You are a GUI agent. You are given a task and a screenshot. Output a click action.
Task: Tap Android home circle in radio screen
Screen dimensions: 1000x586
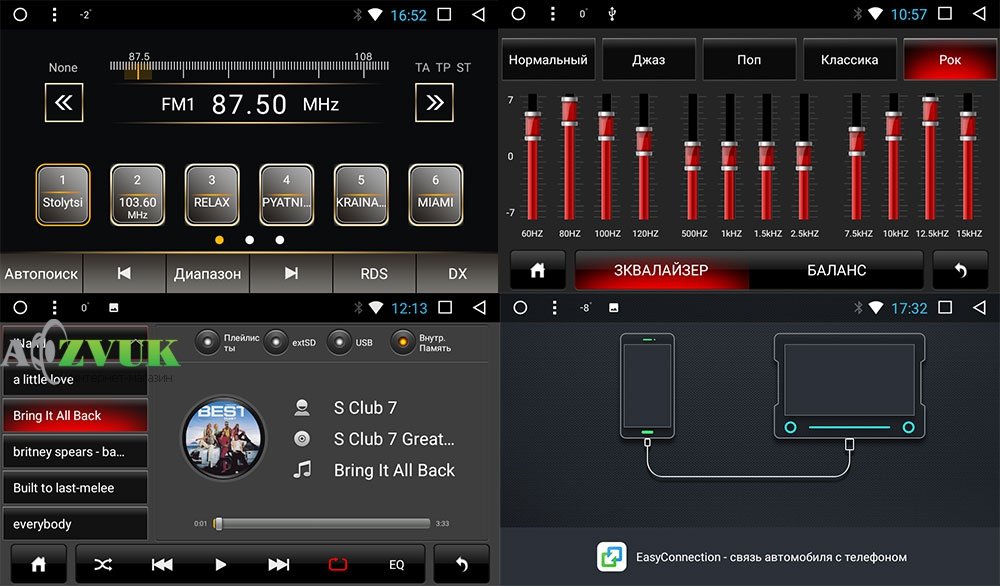pyautogui.click(x=20, y=14)
